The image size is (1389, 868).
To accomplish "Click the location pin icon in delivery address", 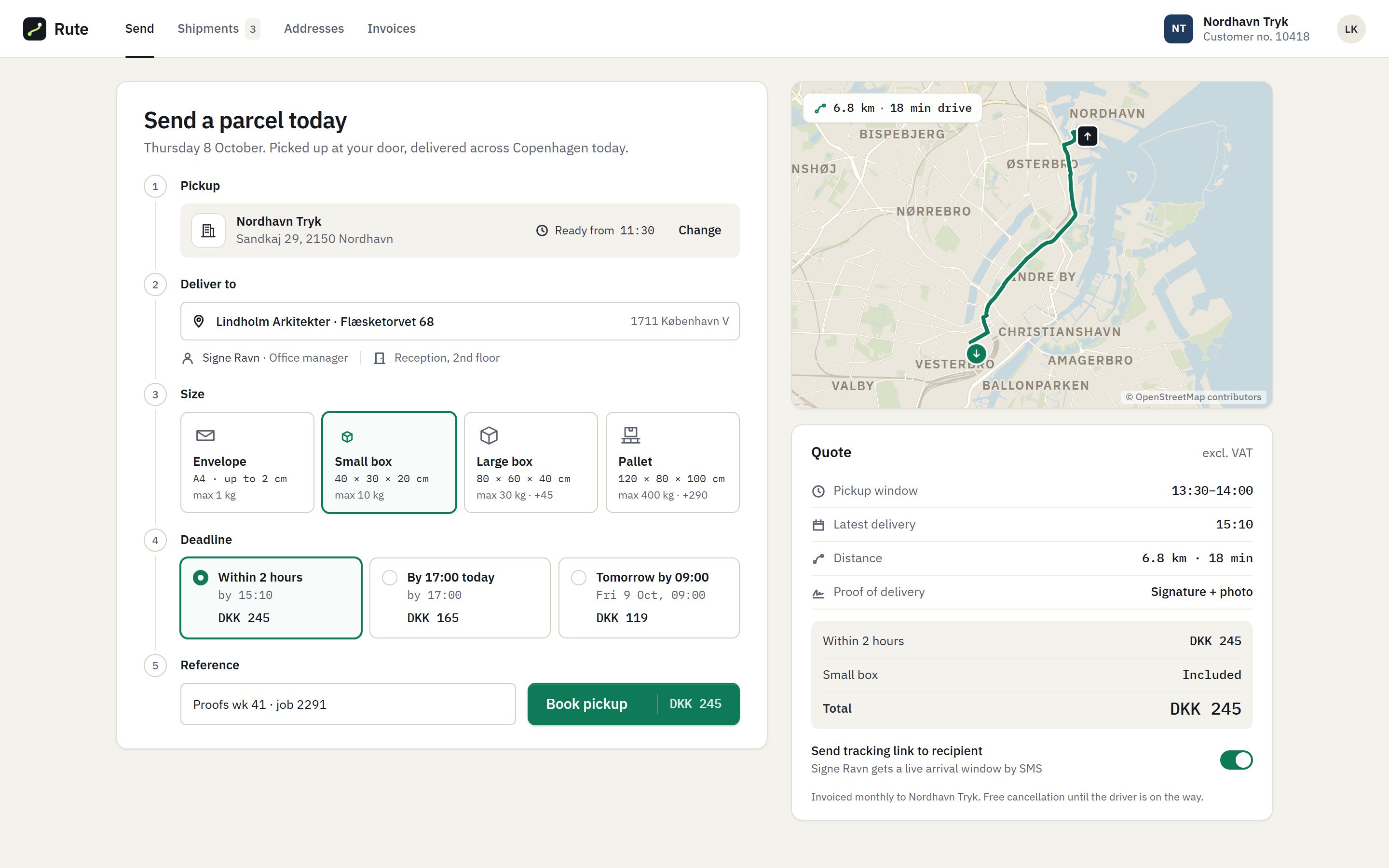I will click(x=199, y=322).
